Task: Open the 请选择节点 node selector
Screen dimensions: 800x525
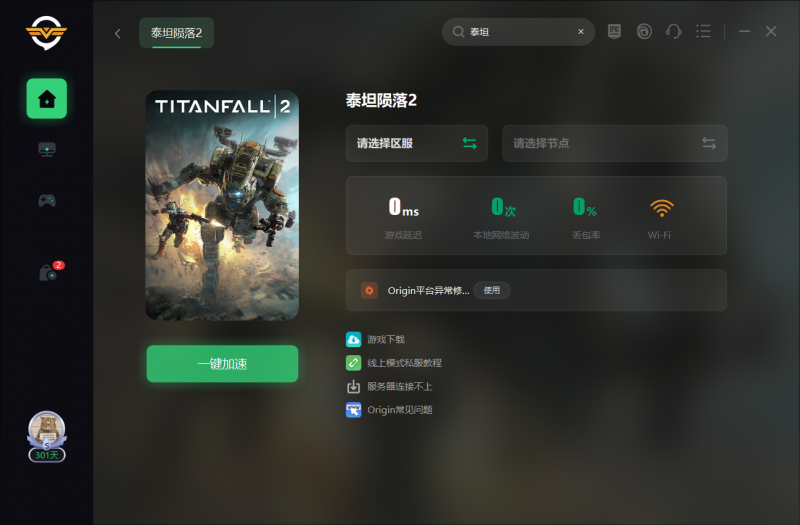Action: click(615, 143)
